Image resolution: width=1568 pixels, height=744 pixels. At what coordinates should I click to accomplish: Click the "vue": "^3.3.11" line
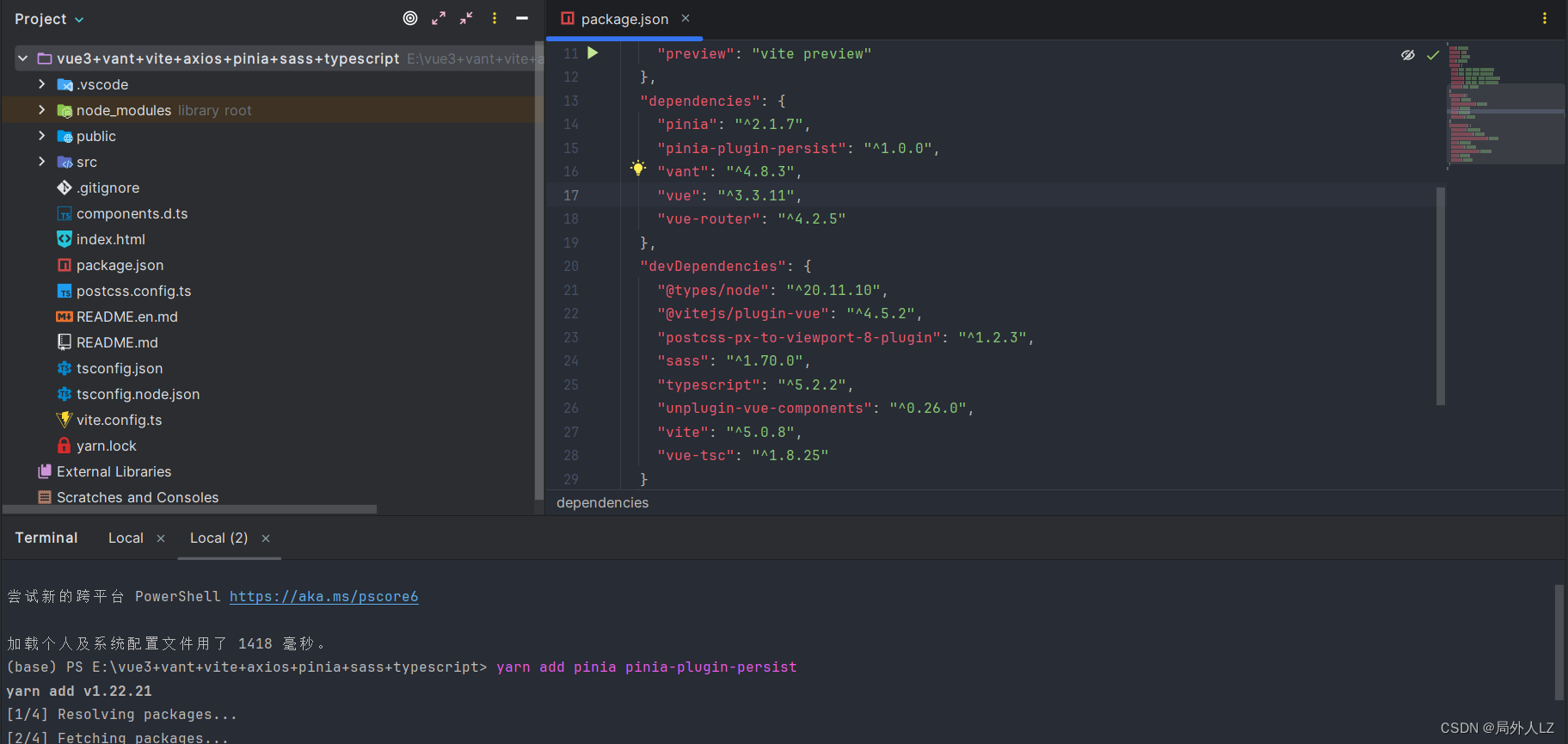click(x=729, y=195)
